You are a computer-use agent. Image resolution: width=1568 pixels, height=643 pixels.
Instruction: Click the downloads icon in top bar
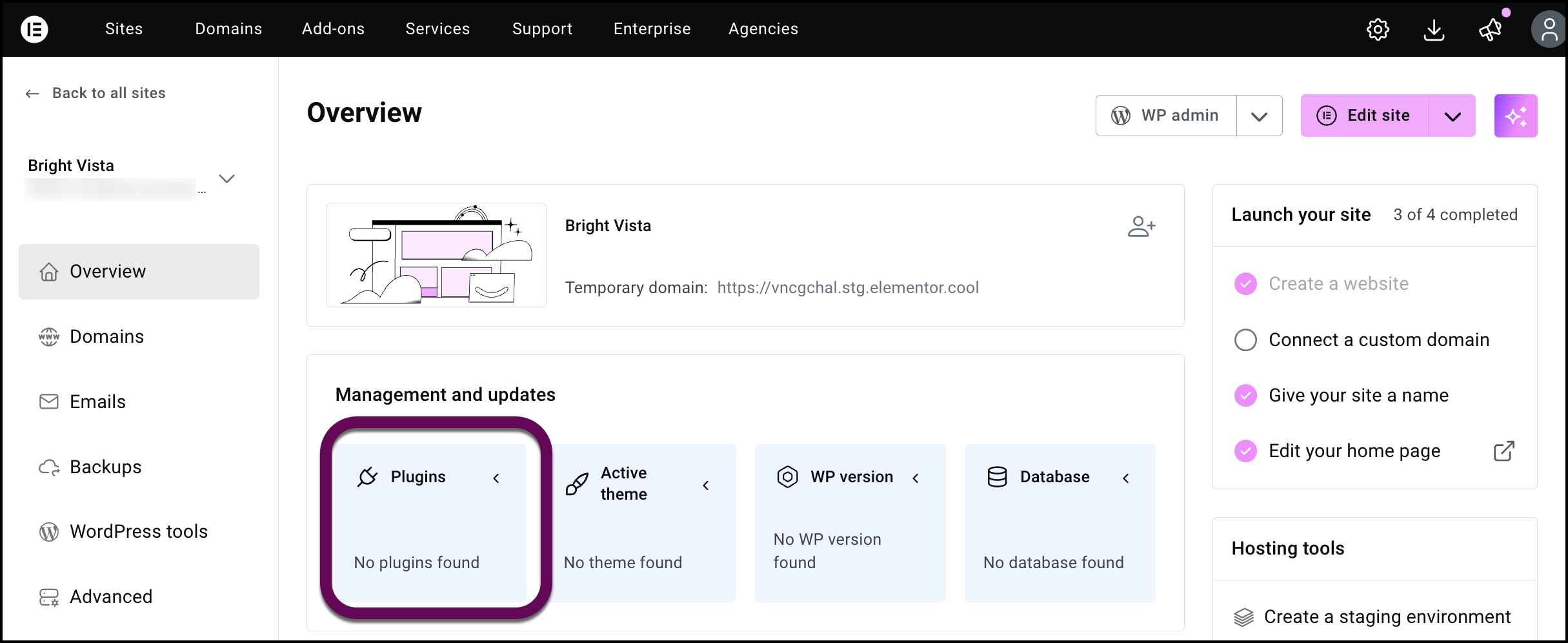(x=1434, y=29)
